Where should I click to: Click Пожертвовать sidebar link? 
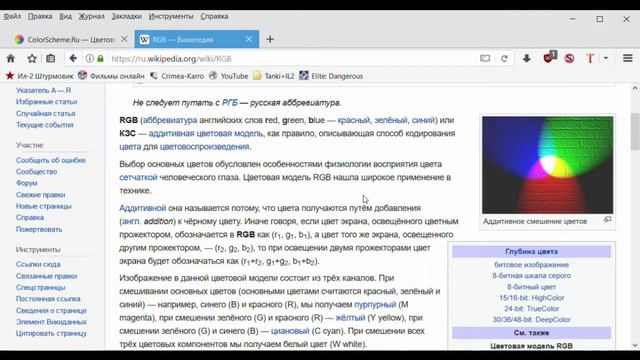click(39, 229)
